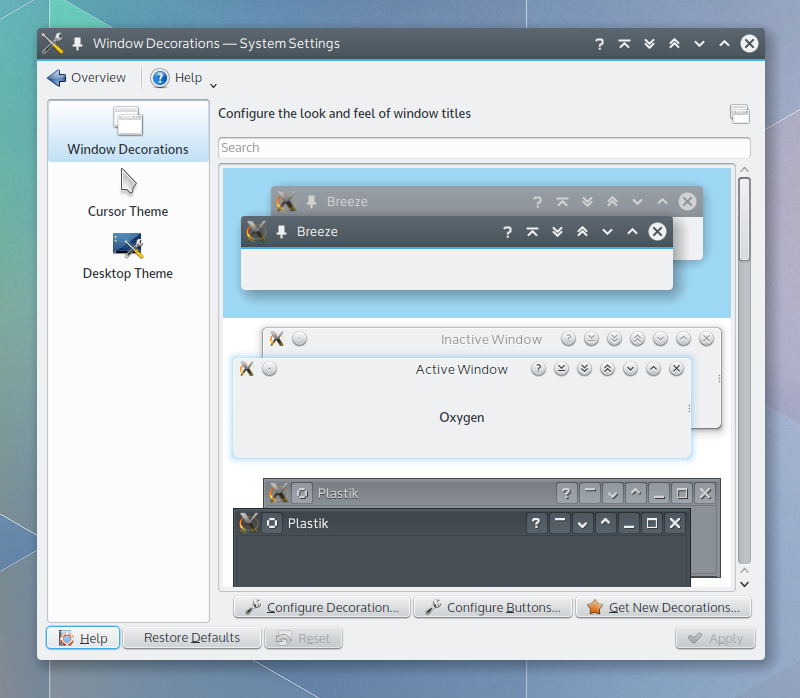
Task: Click the X button on the inactive Plastik preview
Action: pyautogui.click(x=705, y=493)
